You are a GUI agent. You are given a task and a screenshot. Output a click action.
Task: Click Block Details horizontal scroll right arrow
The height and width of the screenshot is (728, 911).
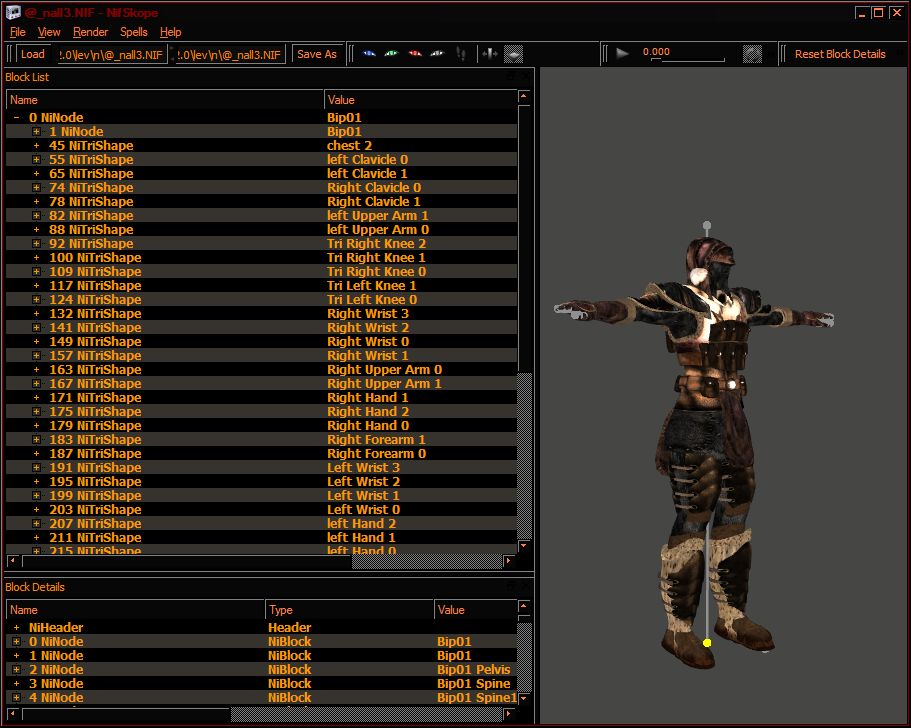point(508,712)
